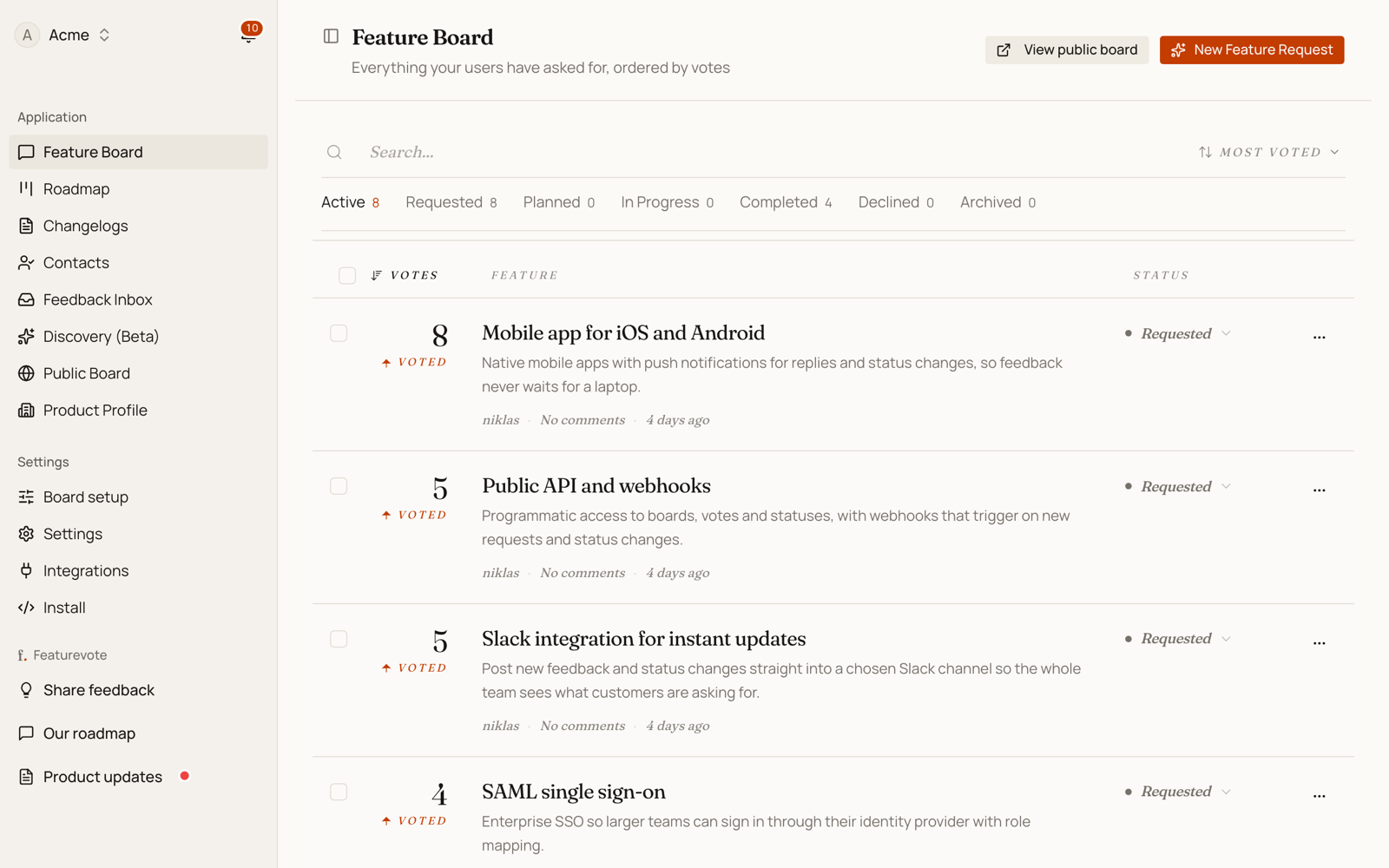1389x868 pixels.
Task: Open Mobile app for iOS and Android
Action: 623,333
